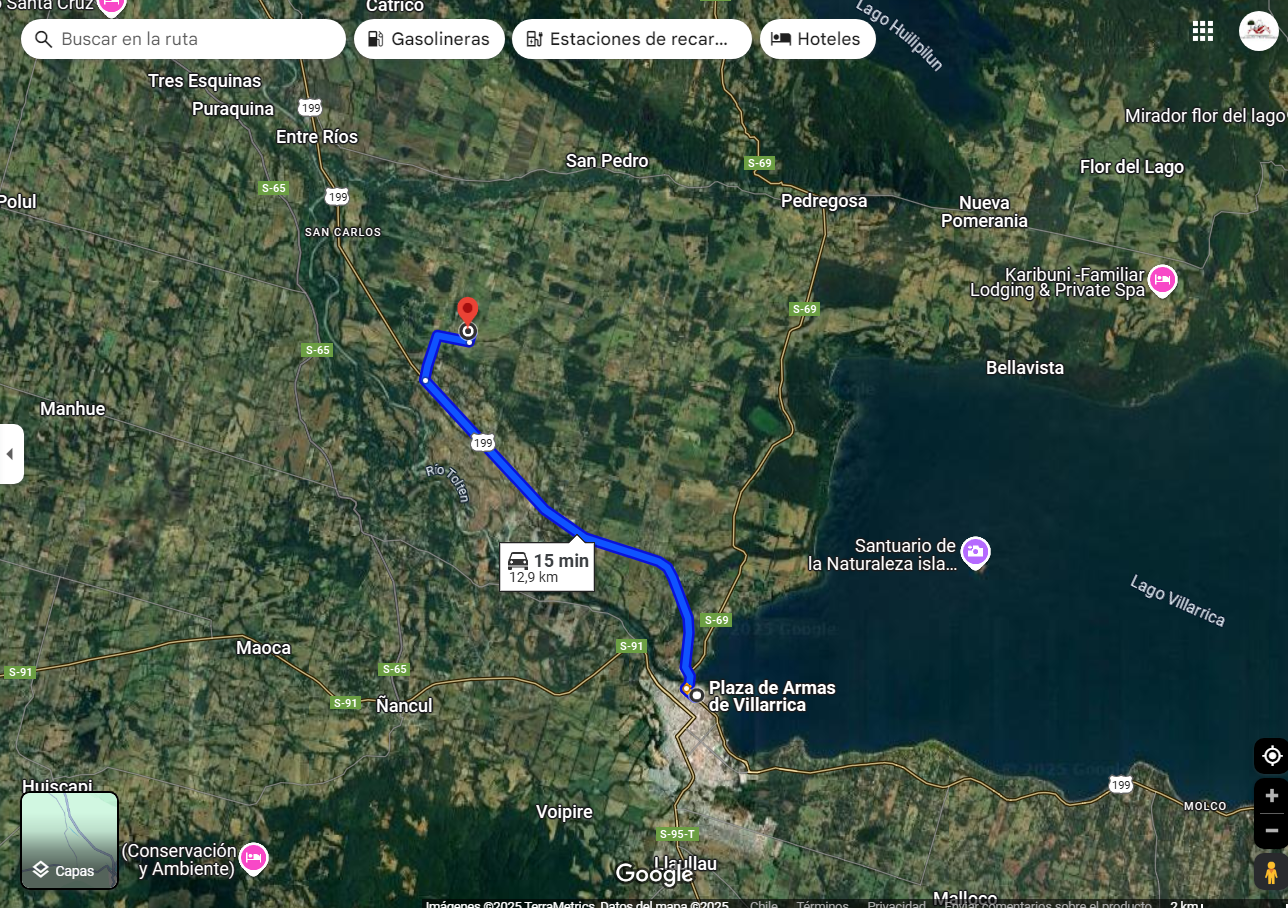Viewport: 1288px width, 908px height.
Task: Open the Karibuni Familiar Lodging hotel marker
Action: [x=1161, y=280]
